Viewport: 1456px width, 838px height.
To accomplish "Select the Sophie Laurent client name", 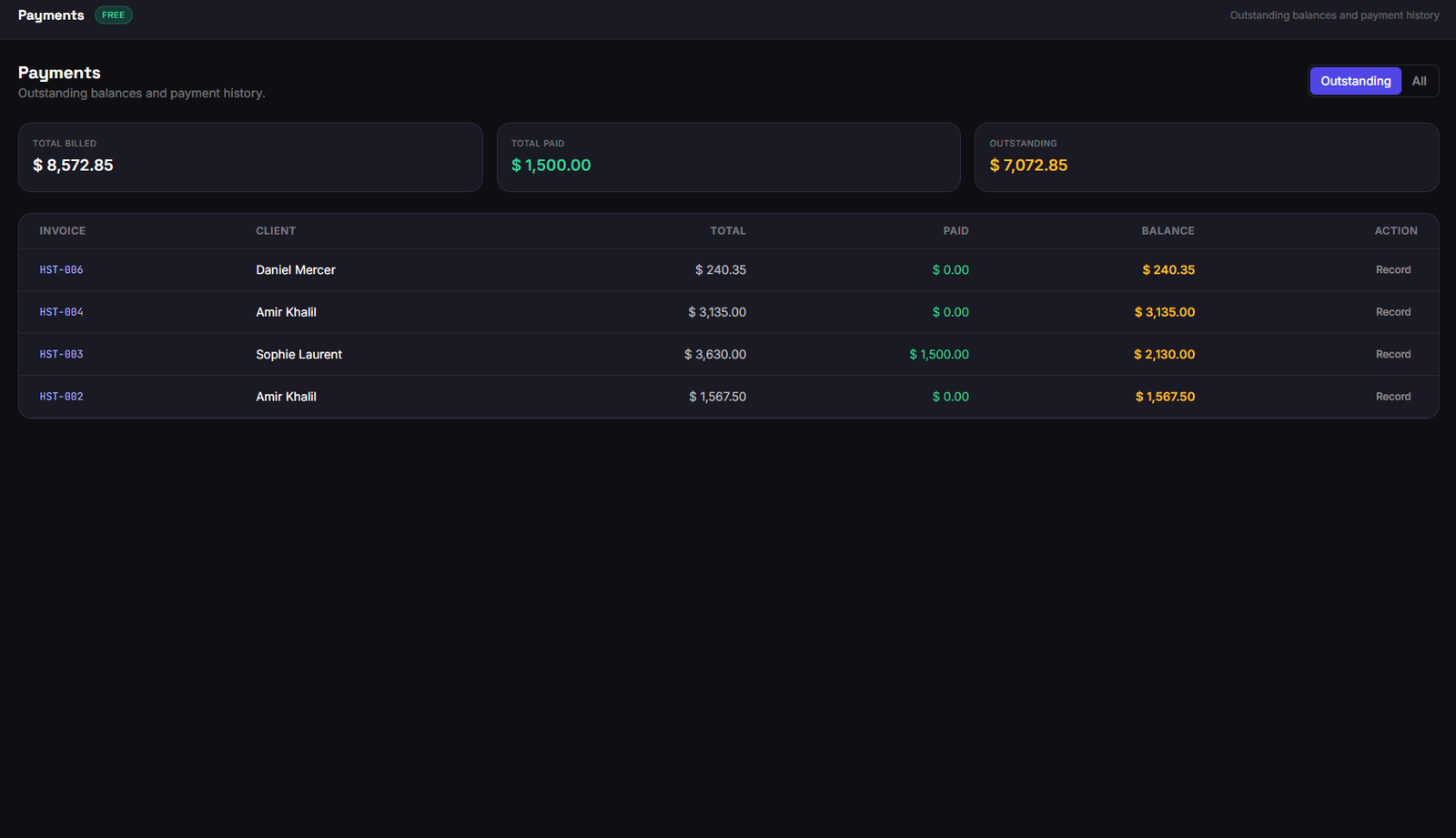I will pyautogui.click(x=298, y=355).
